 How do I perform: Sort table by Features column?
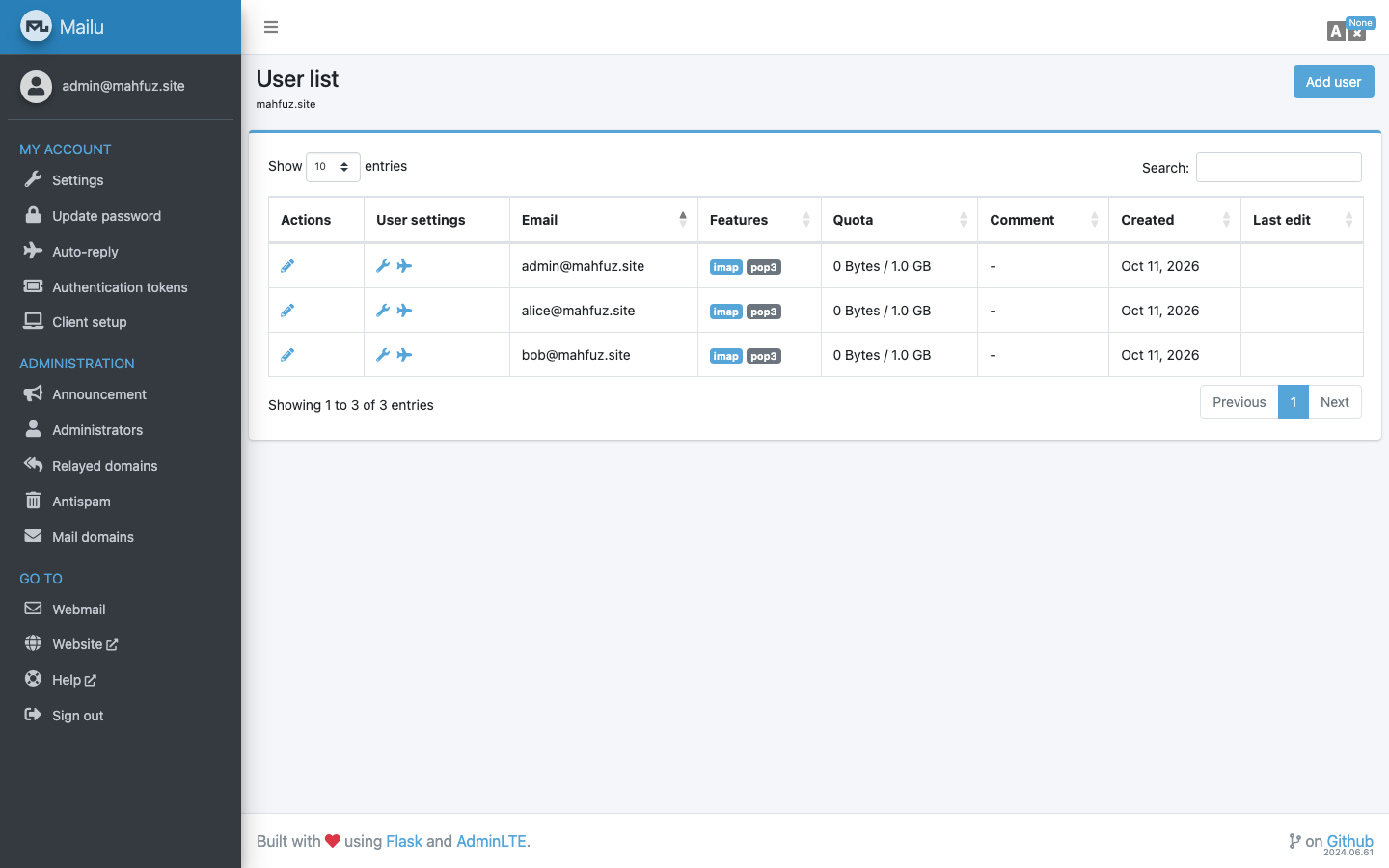pyautogui.click(x=759, y=220)
